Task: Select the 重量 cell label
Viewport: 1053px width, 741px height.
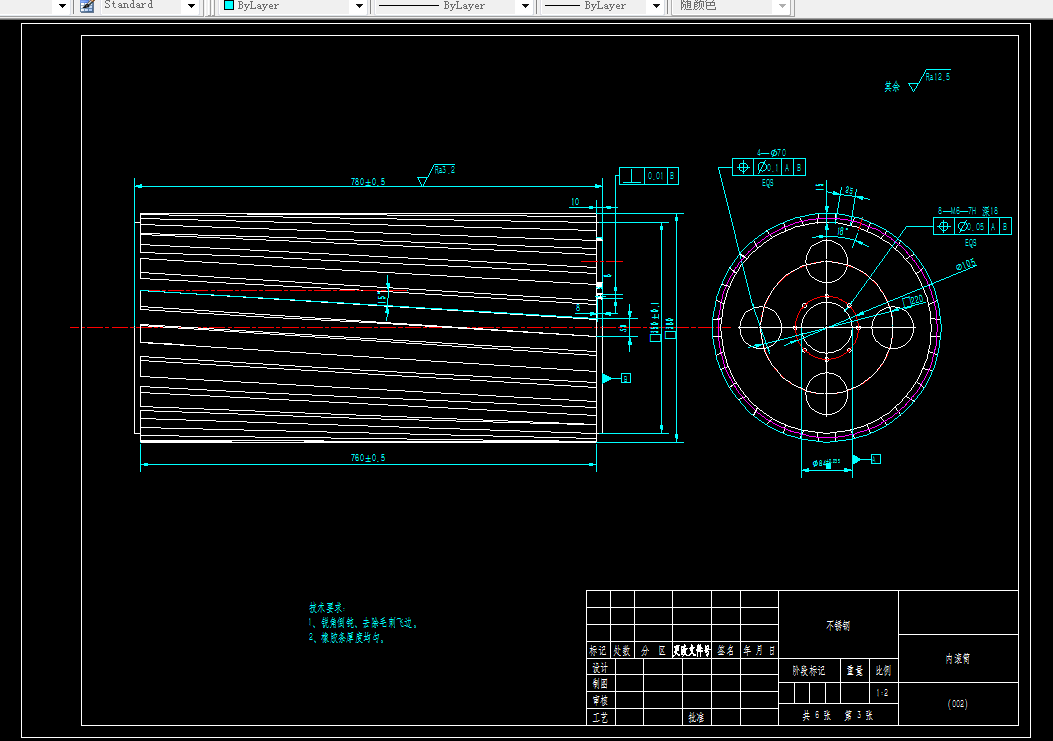Action: 855,670
